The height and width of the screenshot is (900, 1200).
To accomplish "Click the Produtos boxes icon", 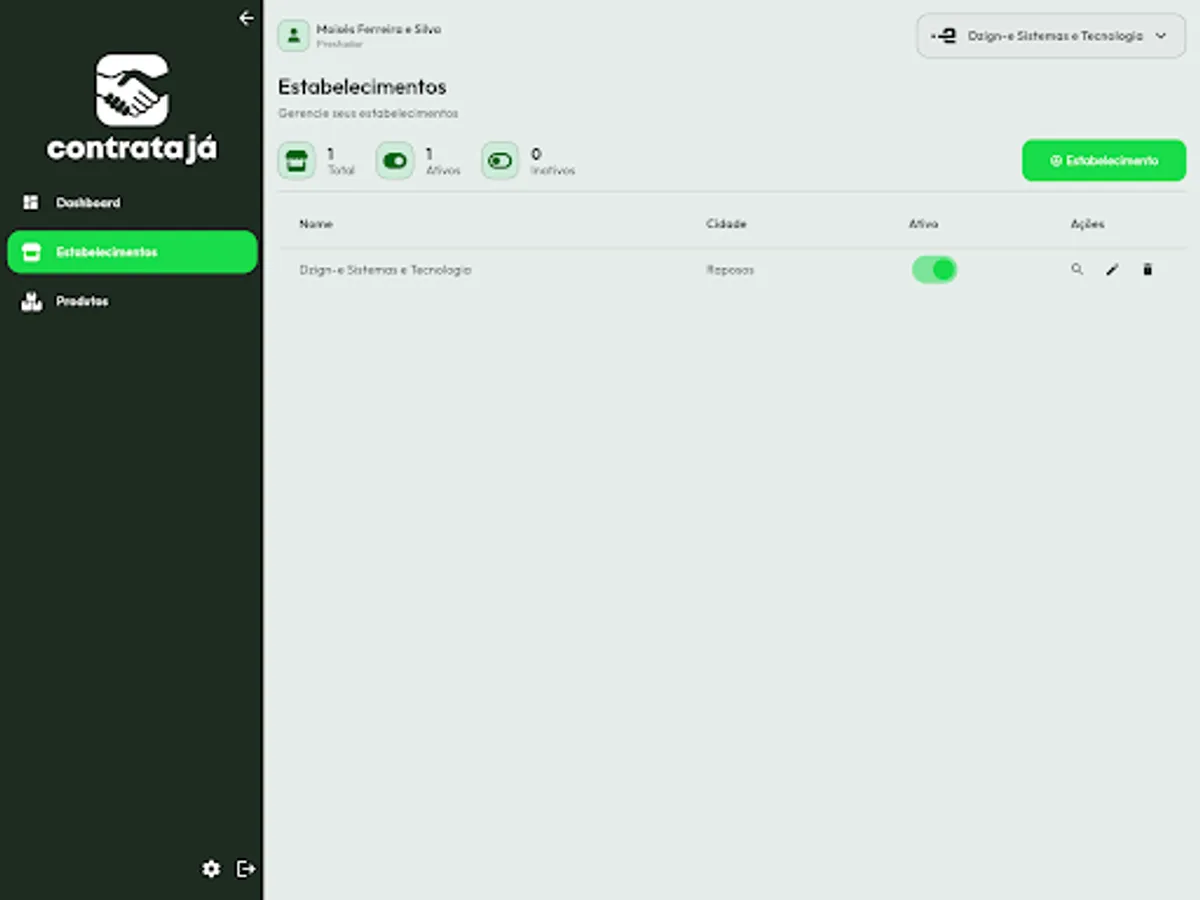I will point(31,301).
